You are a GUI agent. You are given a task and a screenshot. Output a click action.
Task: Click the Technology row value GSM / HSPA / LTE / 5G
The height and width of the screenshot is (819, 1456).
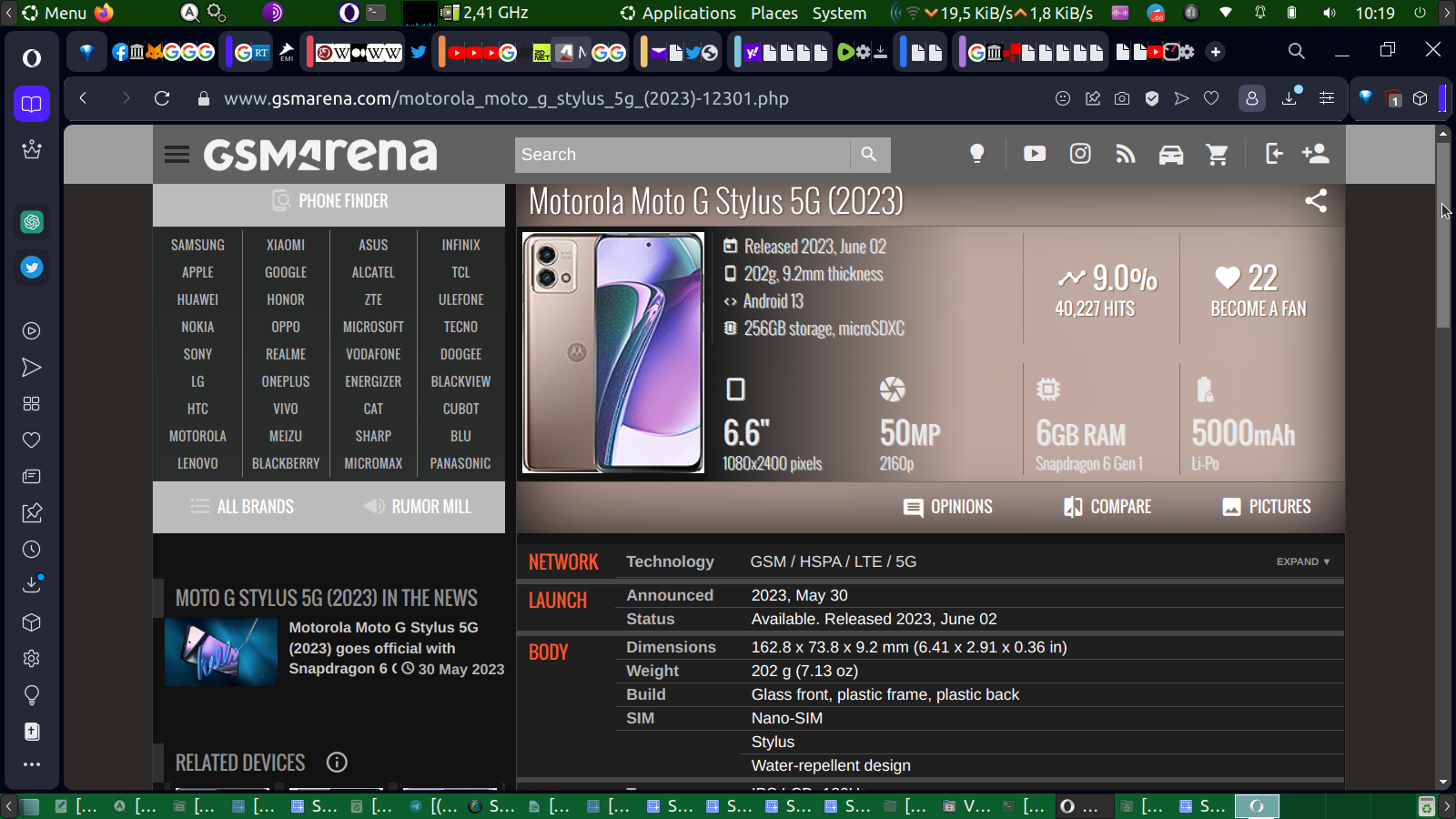[x=834, y=561]
